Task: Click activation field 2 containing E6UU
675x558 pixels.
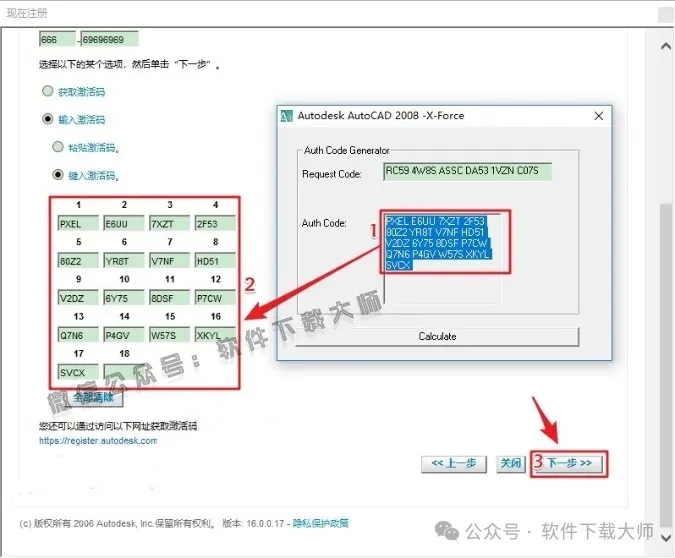Action: pos(124,223)
